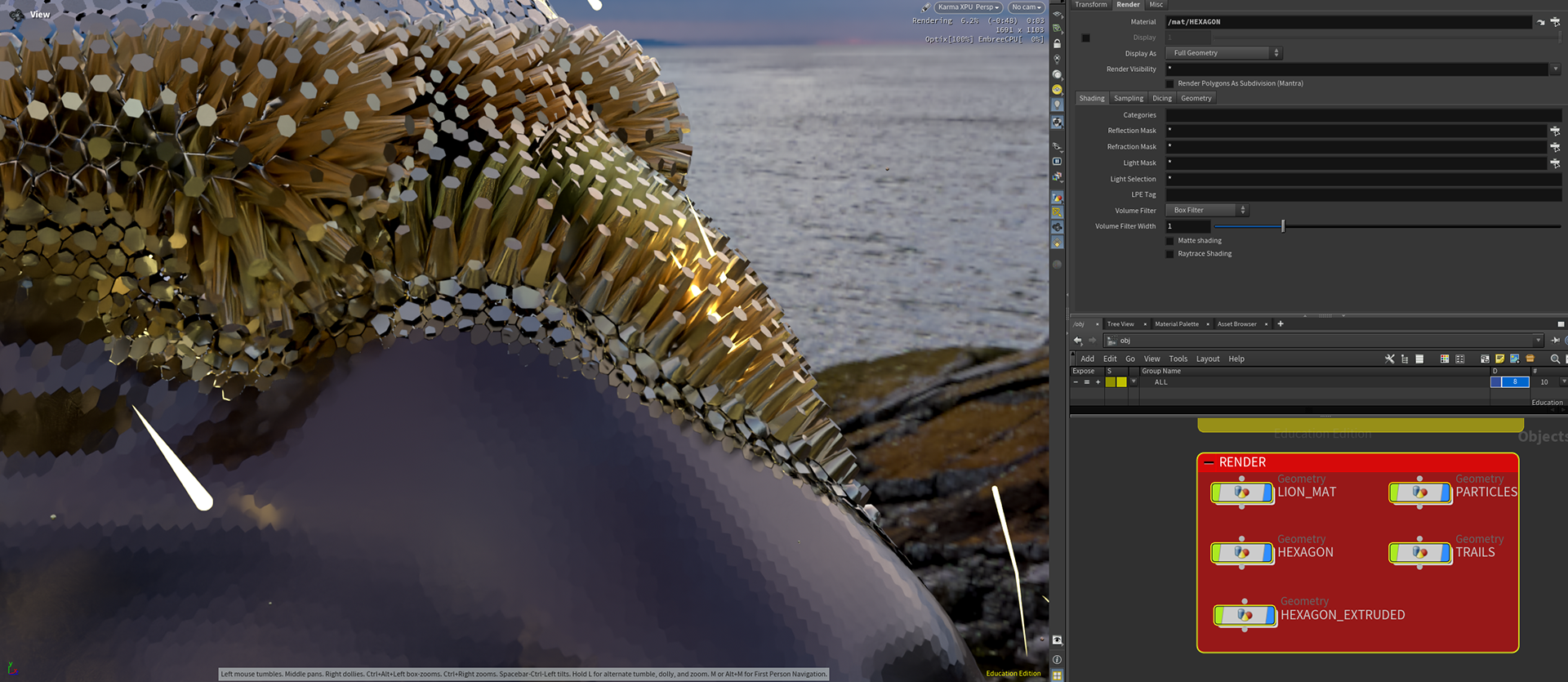Toggle selectable flag on PARTICLES node
Viewport: 1568px width, 682px height.
(1395, 493)
